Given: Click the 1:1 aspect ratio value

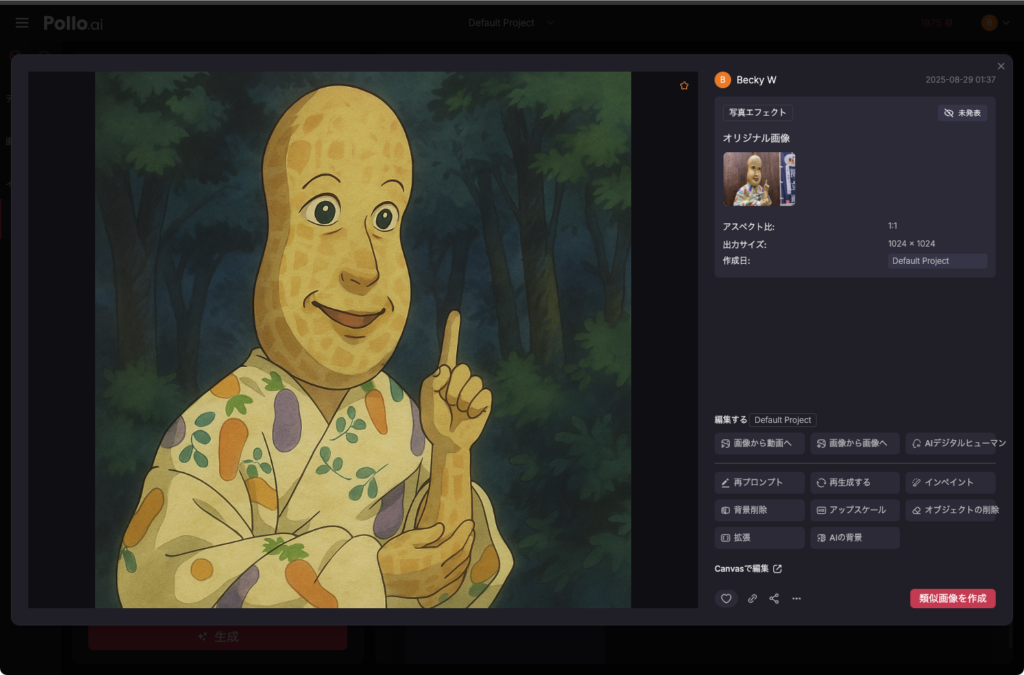Looking at the screenshot, I should (x=892, y=226).
